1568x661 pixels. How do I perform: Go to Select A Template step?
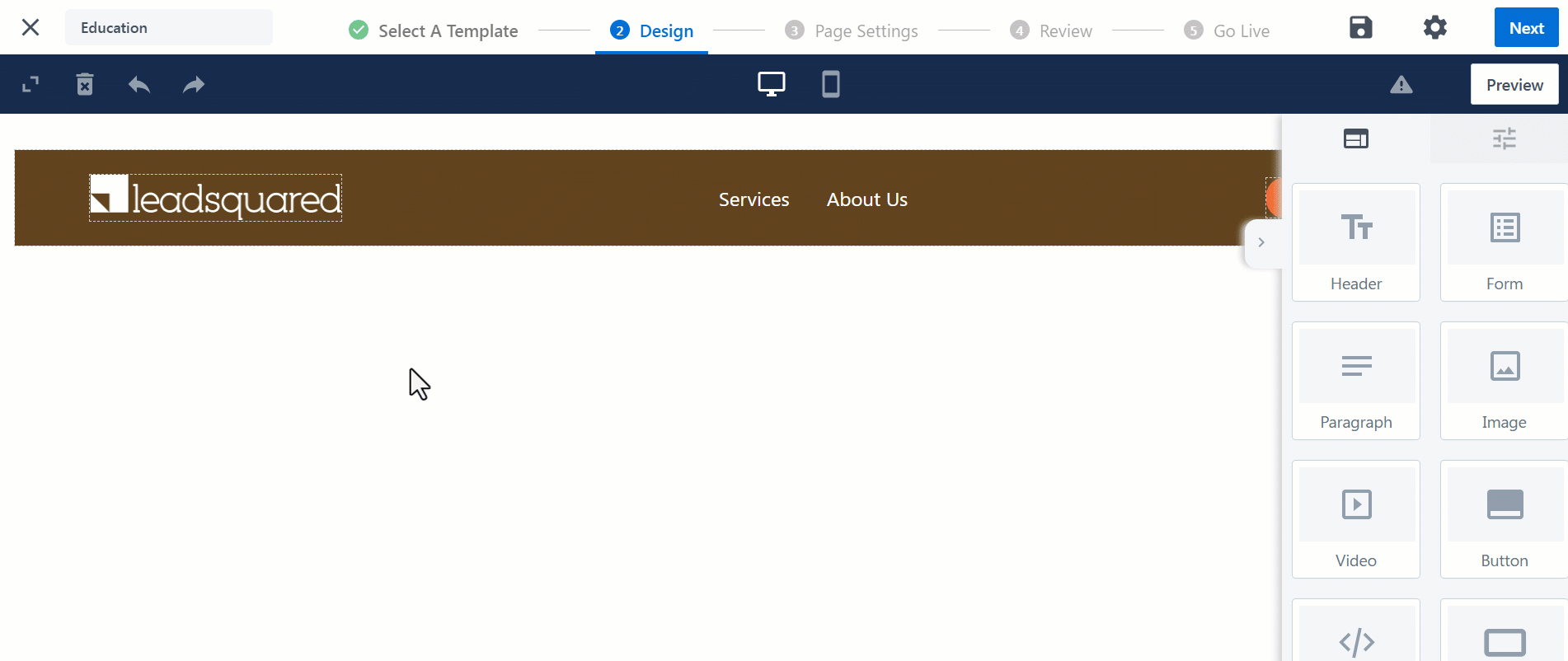[x=448, y=31]
